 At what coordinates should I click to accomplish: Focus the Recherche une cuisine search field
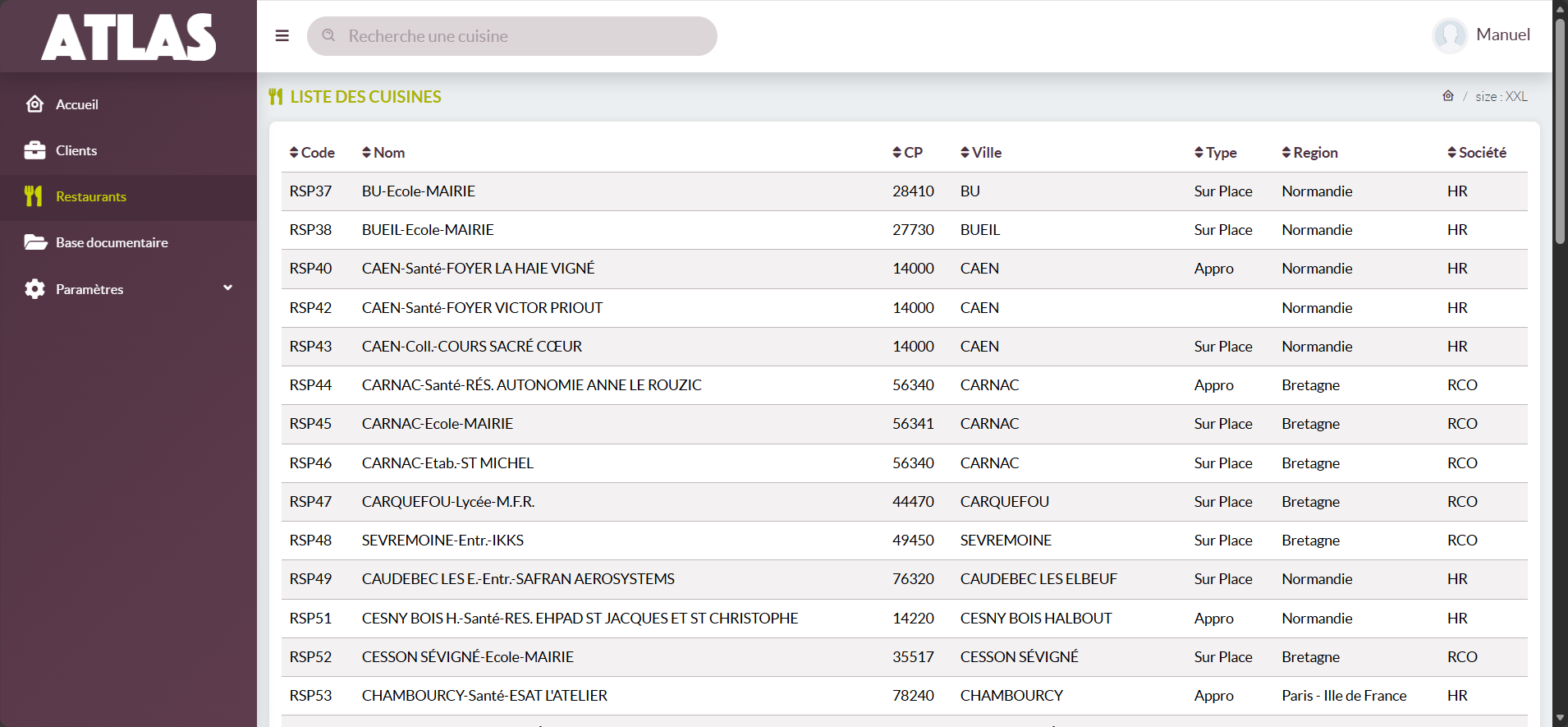[x=512, y=36]
